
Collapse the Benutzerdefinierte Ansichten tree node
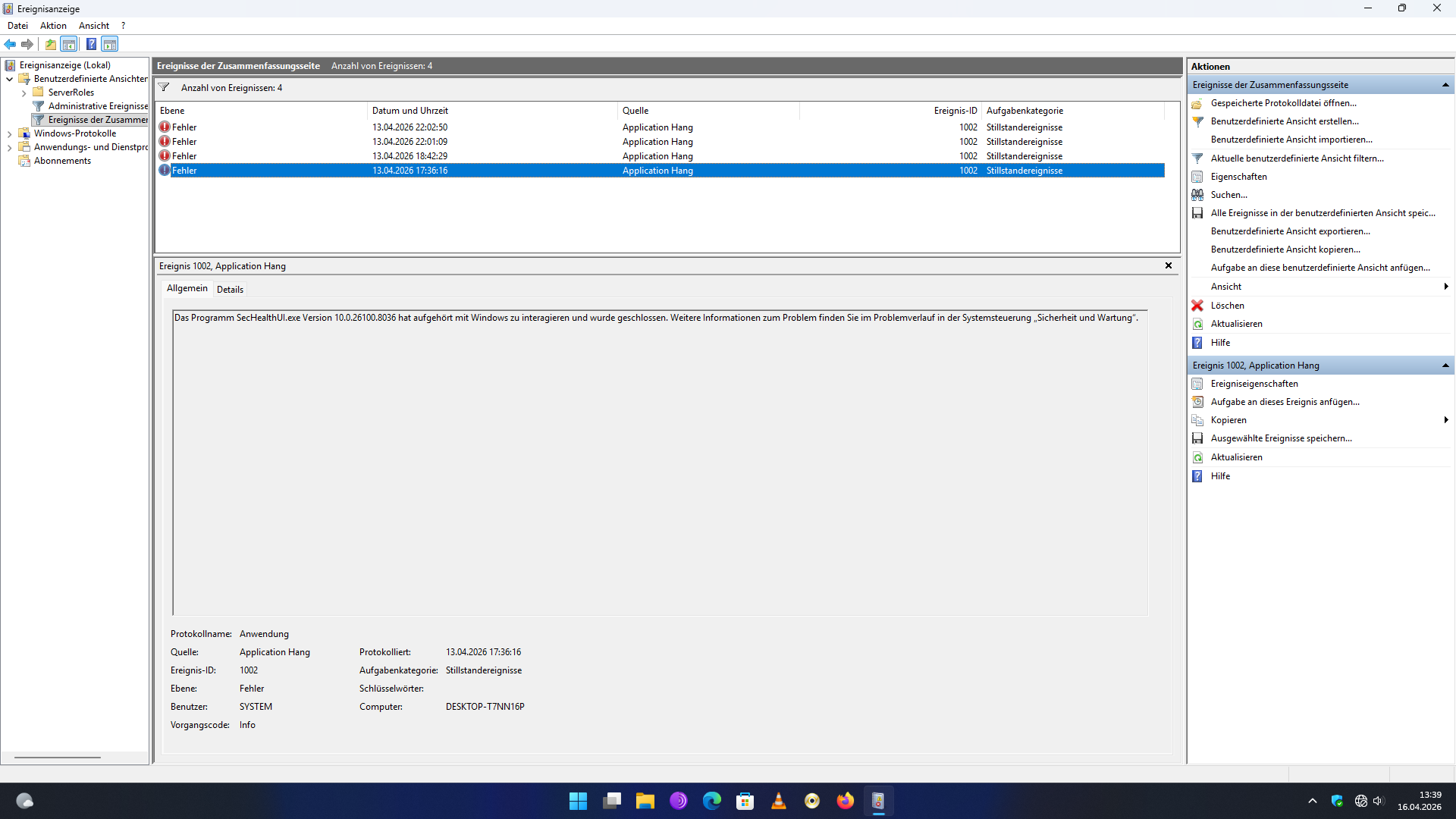click(9, 79)
